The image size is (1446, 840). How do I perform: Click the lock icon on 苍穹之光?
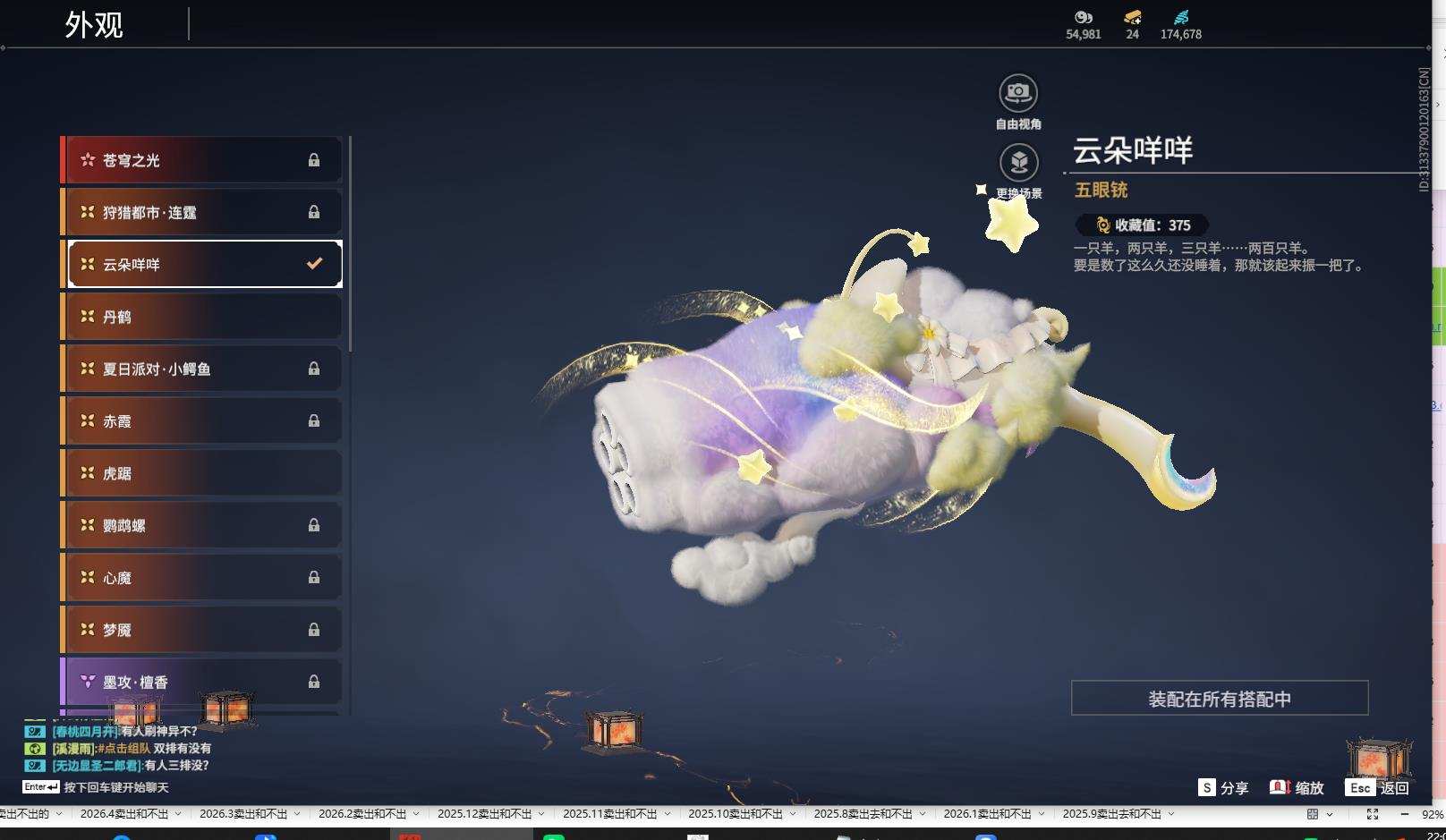pyautogui.click(x=314, y=160)
